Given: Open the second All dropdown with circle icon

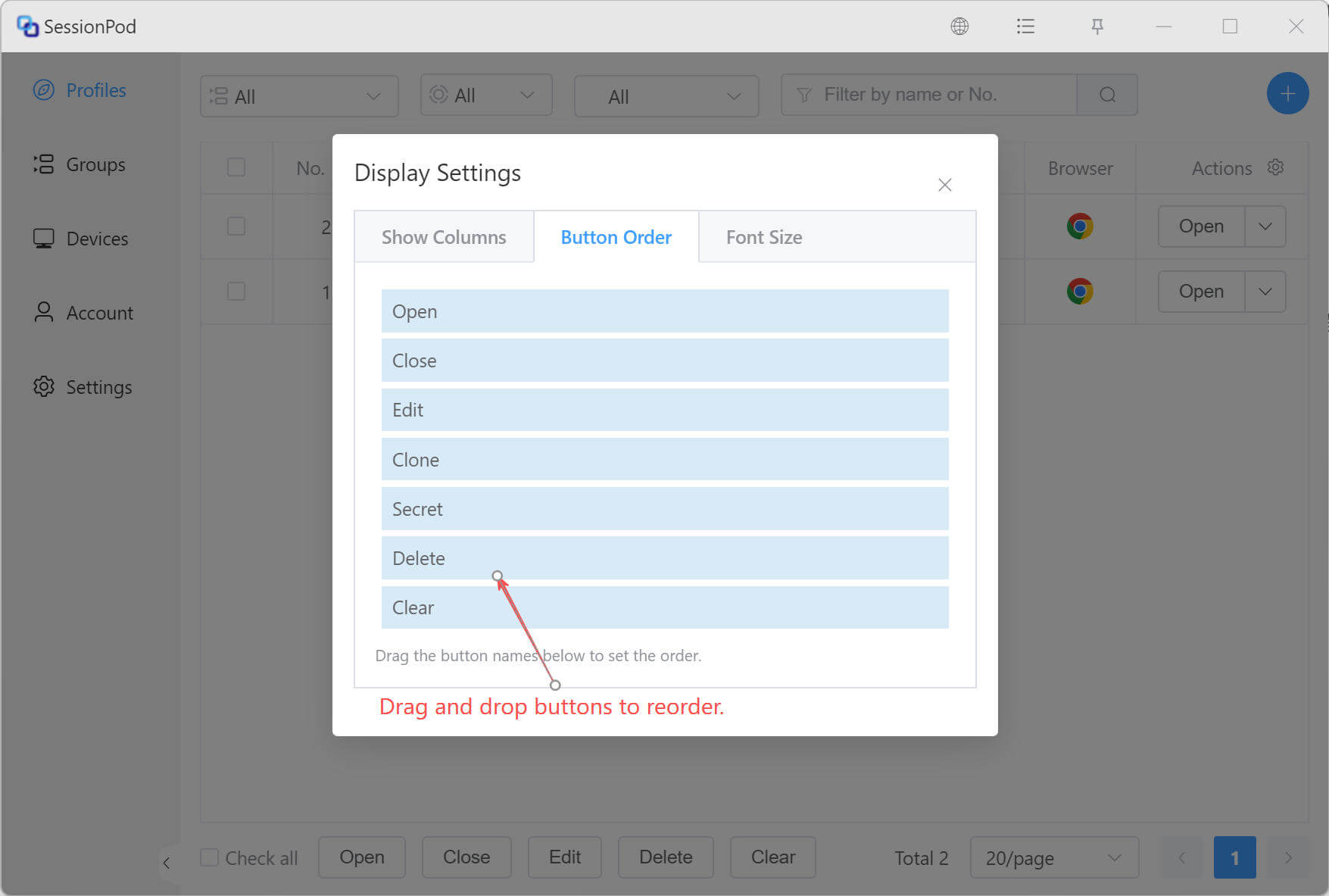Looking at the screenshot, I should point(486,95).
